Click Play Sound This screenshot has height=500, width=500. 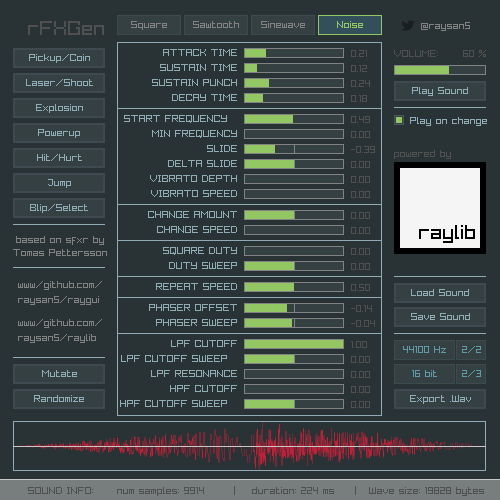[440, 91]
